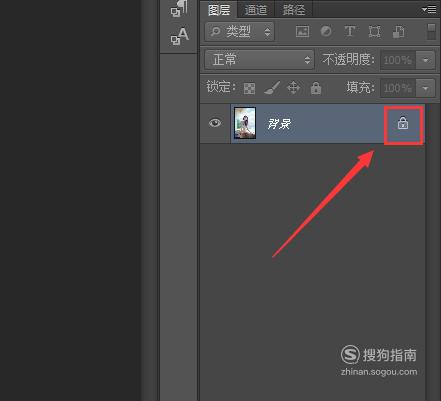
Task: Open the Character Styles panel icon
Action: pos(179,36)
